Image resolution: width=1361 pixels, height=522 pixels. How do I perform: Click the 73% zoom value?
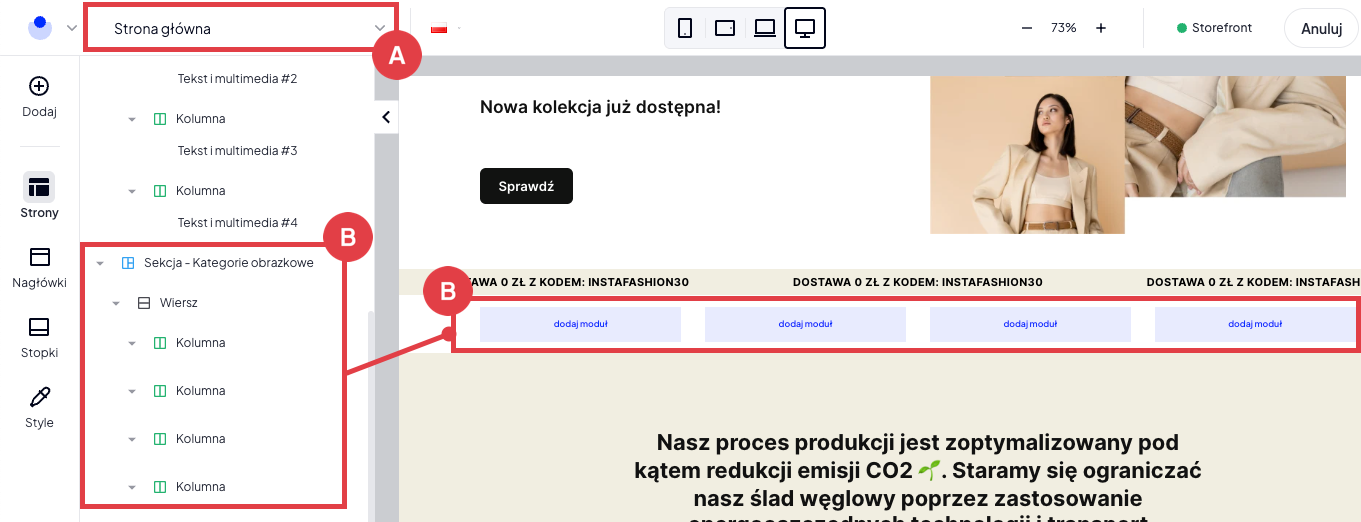(x=1064, y=28)
